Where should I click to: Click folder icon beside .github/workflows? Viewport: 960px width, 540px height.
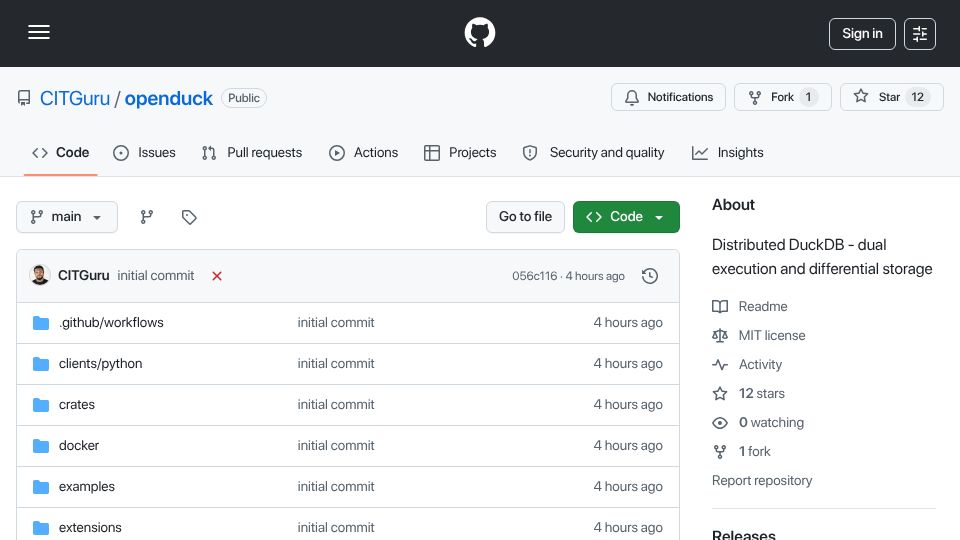pos(41,323)
